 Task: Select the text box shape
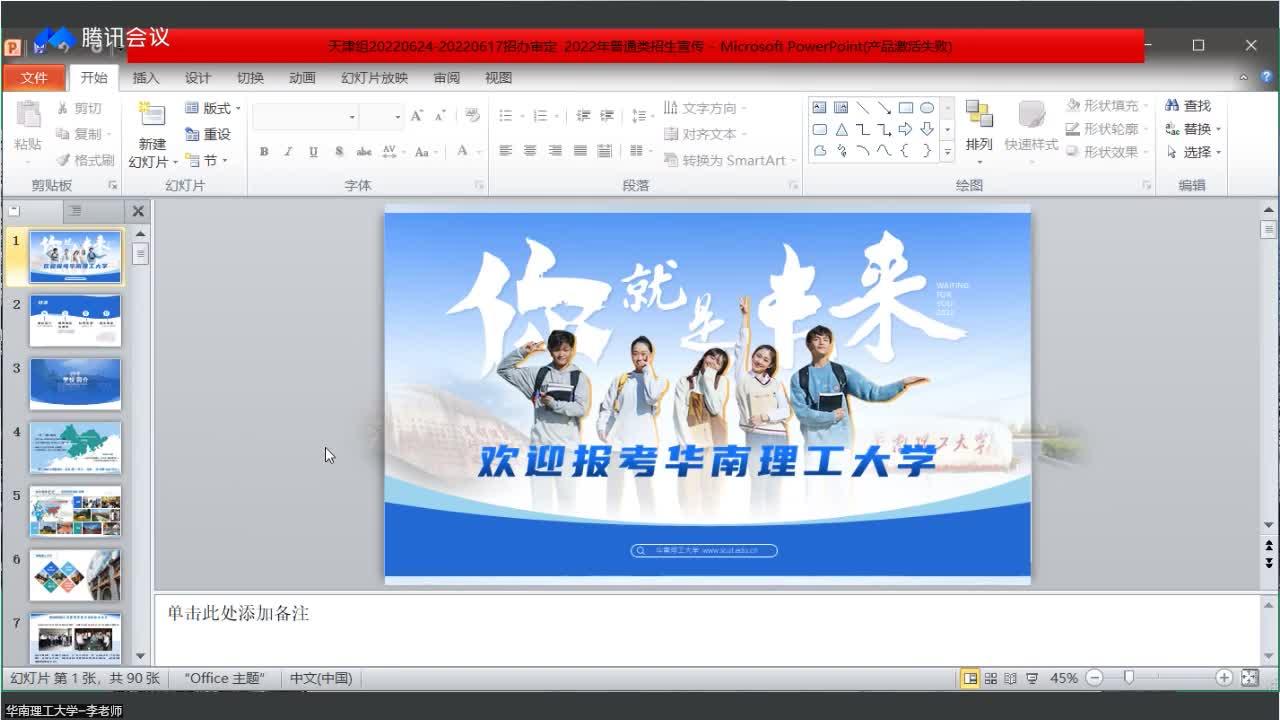coord(820,107)
